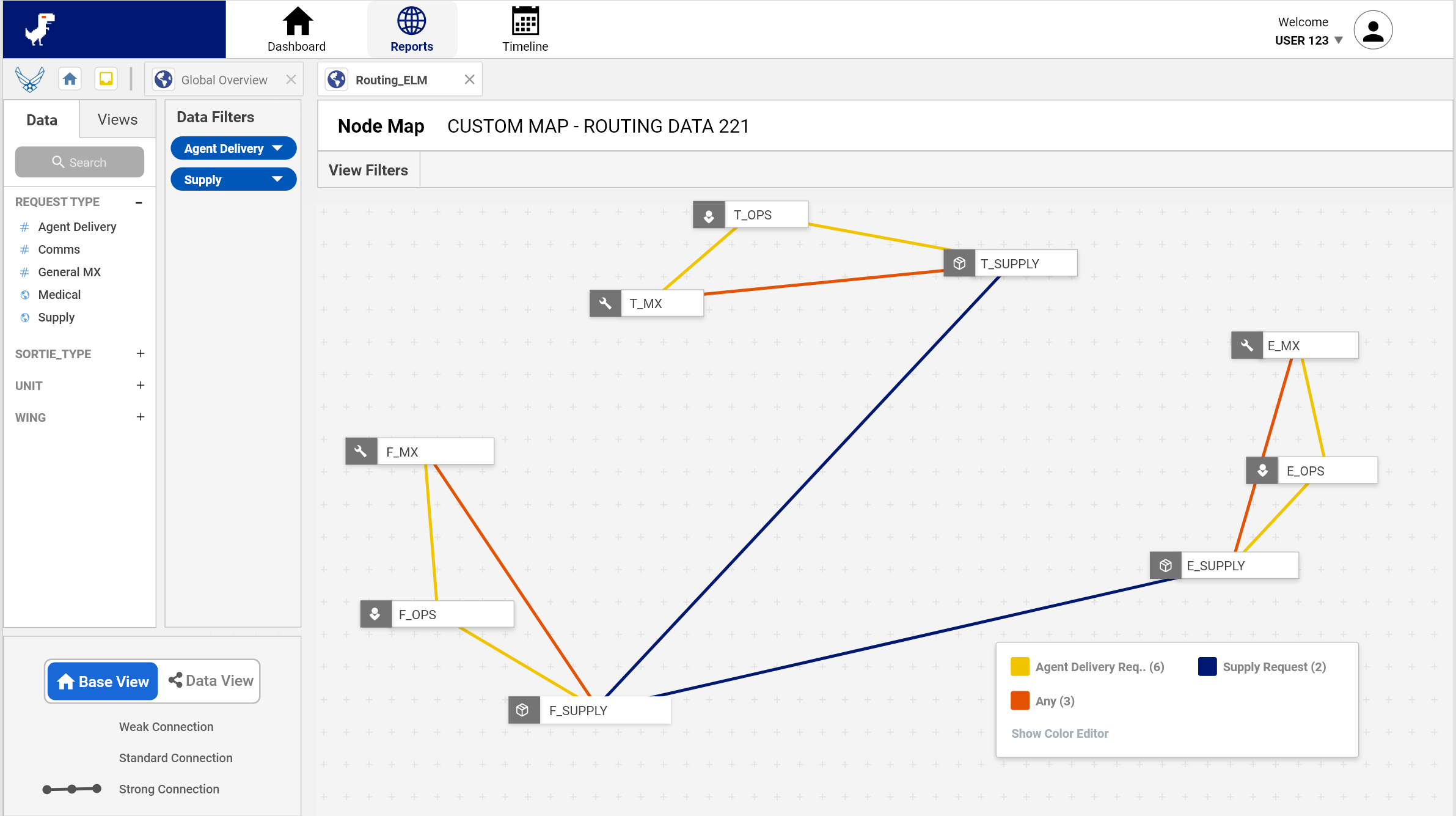Switch to the Views tab
This screenshot has height=816, width=1456.
tap(117, 120)
